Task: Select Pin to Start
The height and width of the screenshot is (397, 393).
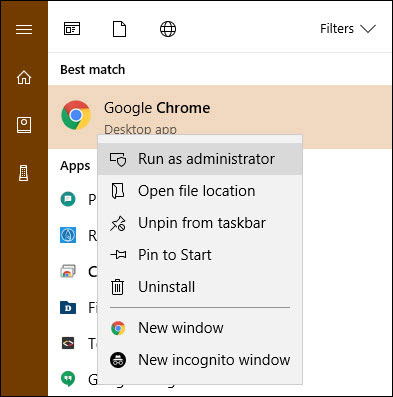Action: (x=200, y=255)
